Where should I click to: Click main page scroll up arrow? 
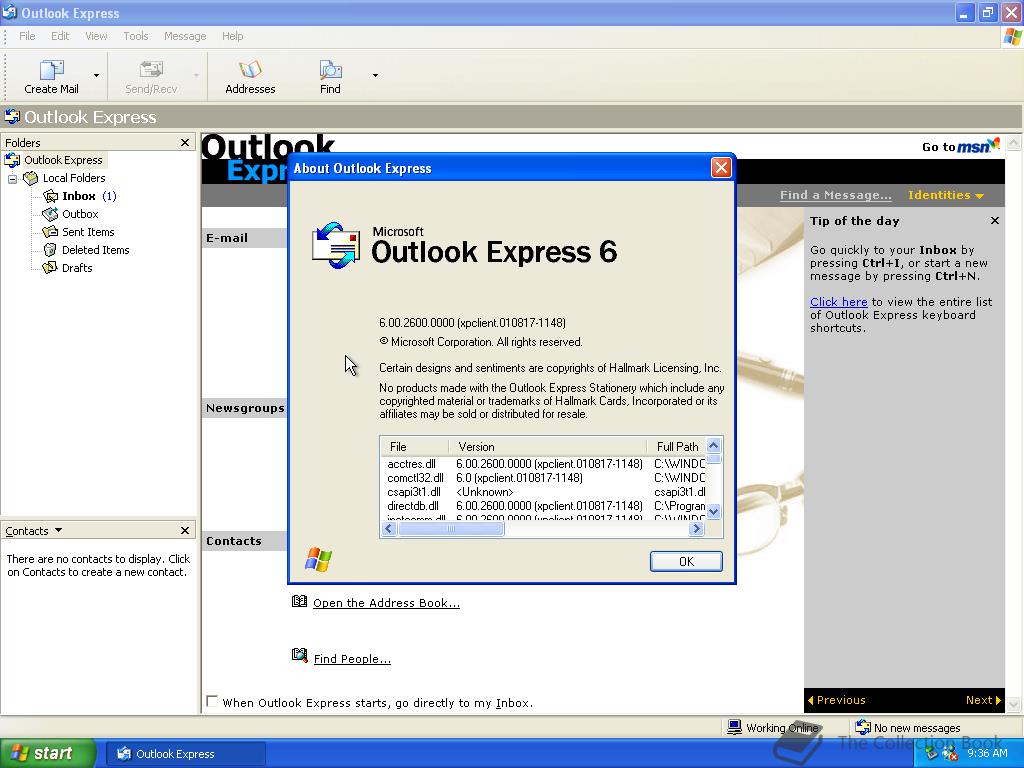(x=1014, y=142)
